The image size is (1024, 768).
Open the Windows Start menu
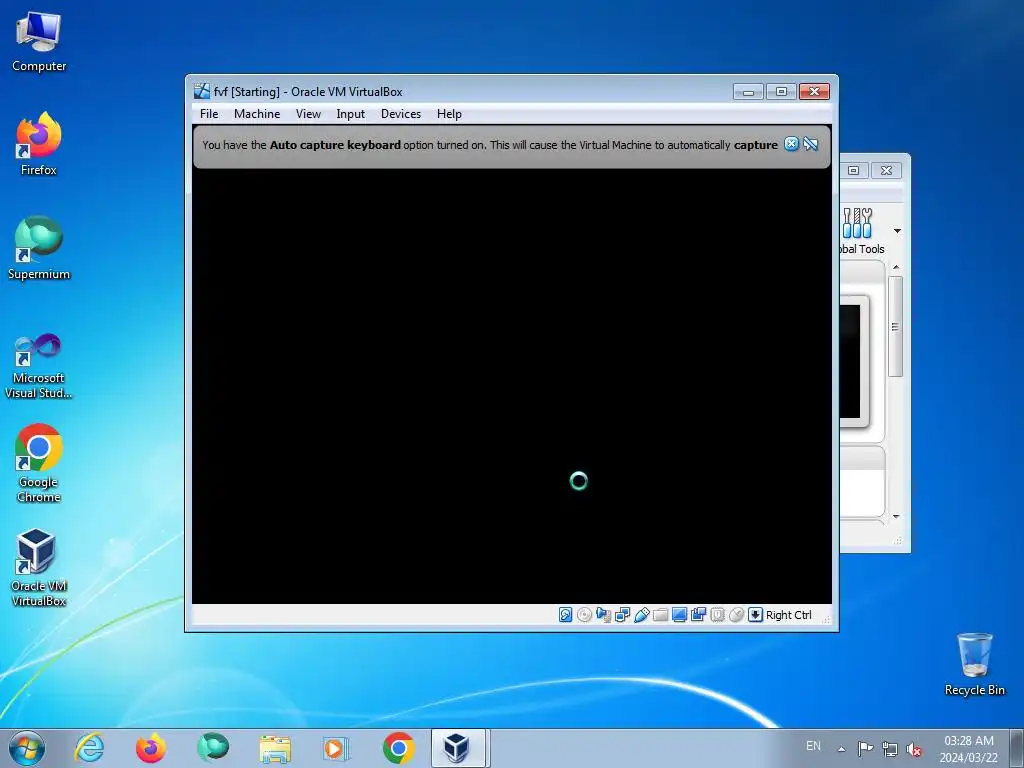(x=27, y=748)
